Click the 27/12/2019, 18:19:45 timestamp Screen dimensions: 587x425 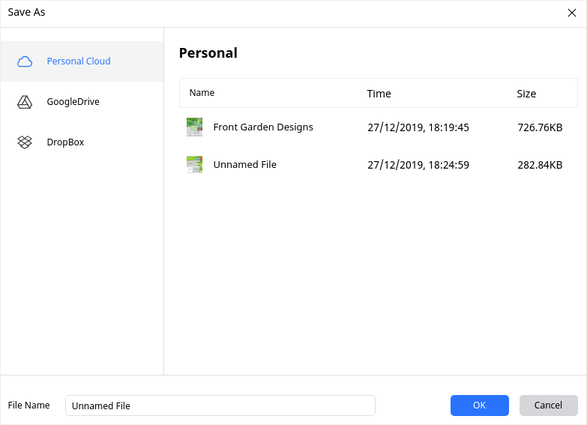tap(418, 128)
